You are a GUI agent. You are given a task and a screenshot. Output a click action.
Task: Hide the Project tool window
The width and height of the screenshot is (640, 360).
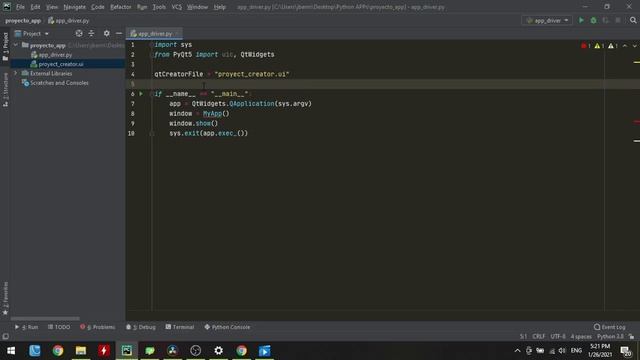pos(119,33)
